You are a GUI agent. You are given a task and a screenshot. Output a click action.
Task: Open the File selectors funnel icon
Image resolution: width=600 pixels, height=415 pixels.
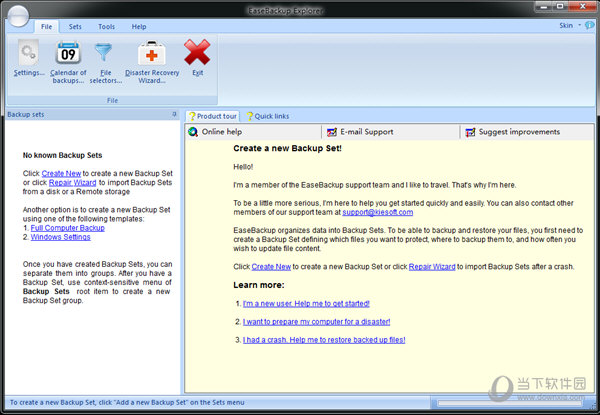(103, 53)
